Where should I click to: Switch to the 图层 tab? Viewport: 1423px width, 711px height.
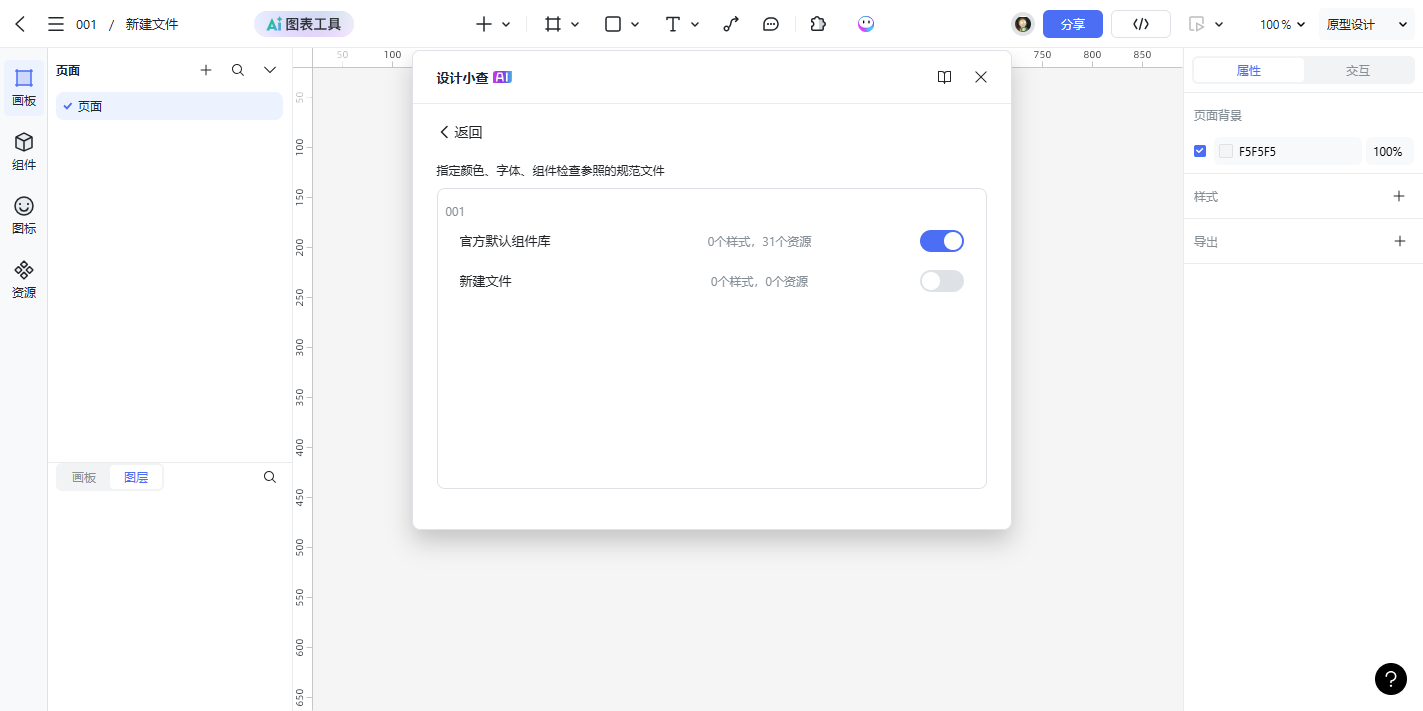point(136,477)
